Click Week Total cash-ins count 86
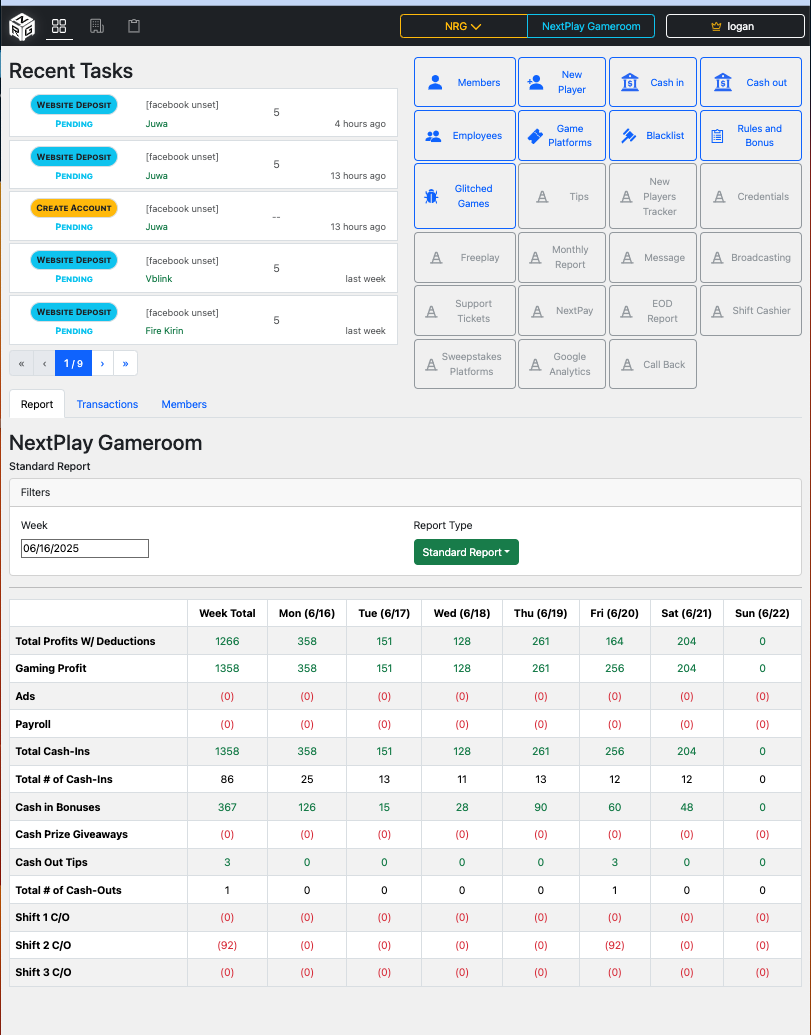811x1035 pixels. (x=227, y=779)
